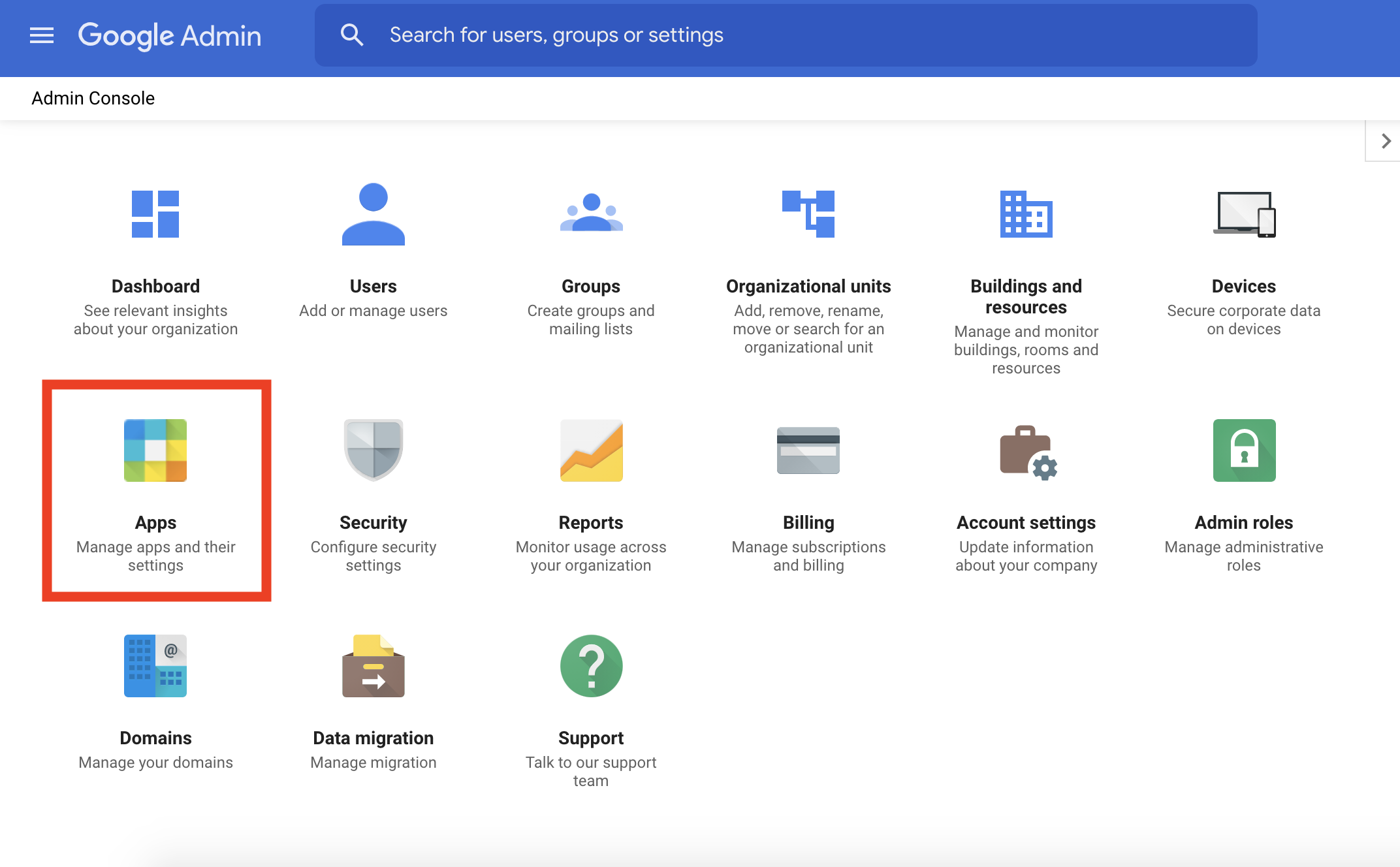Access the Billing and subscriptions section
The width and height of the screenshot is (1400, 867).
pos(808,490)
